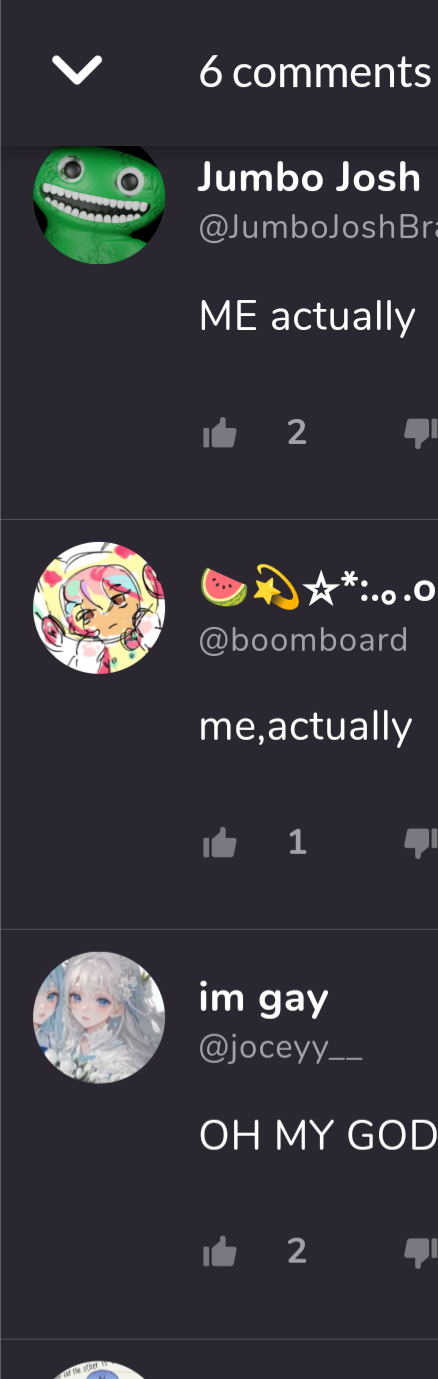
Task: Dislike the @boomboard comment
Action: [421, 844]
